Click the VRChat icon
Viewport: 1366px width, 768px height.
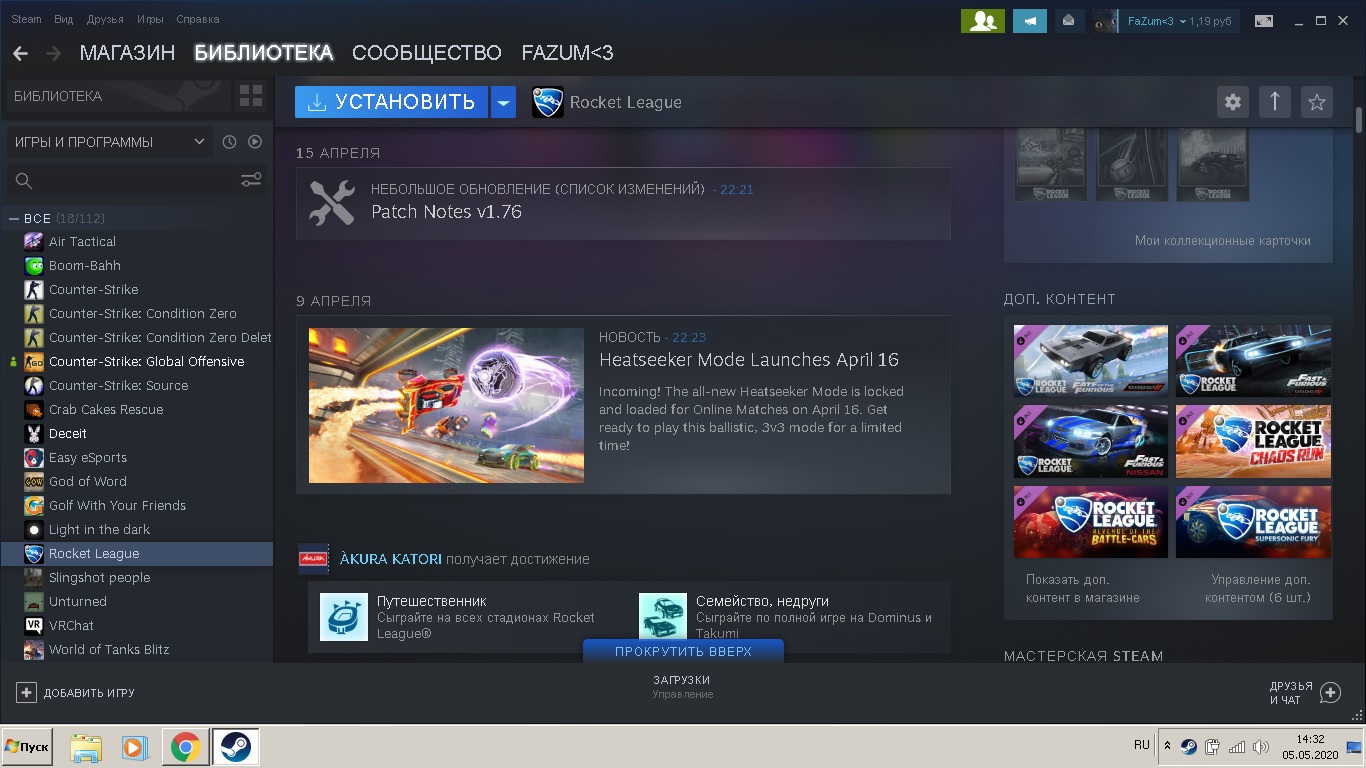coord(33,625)
